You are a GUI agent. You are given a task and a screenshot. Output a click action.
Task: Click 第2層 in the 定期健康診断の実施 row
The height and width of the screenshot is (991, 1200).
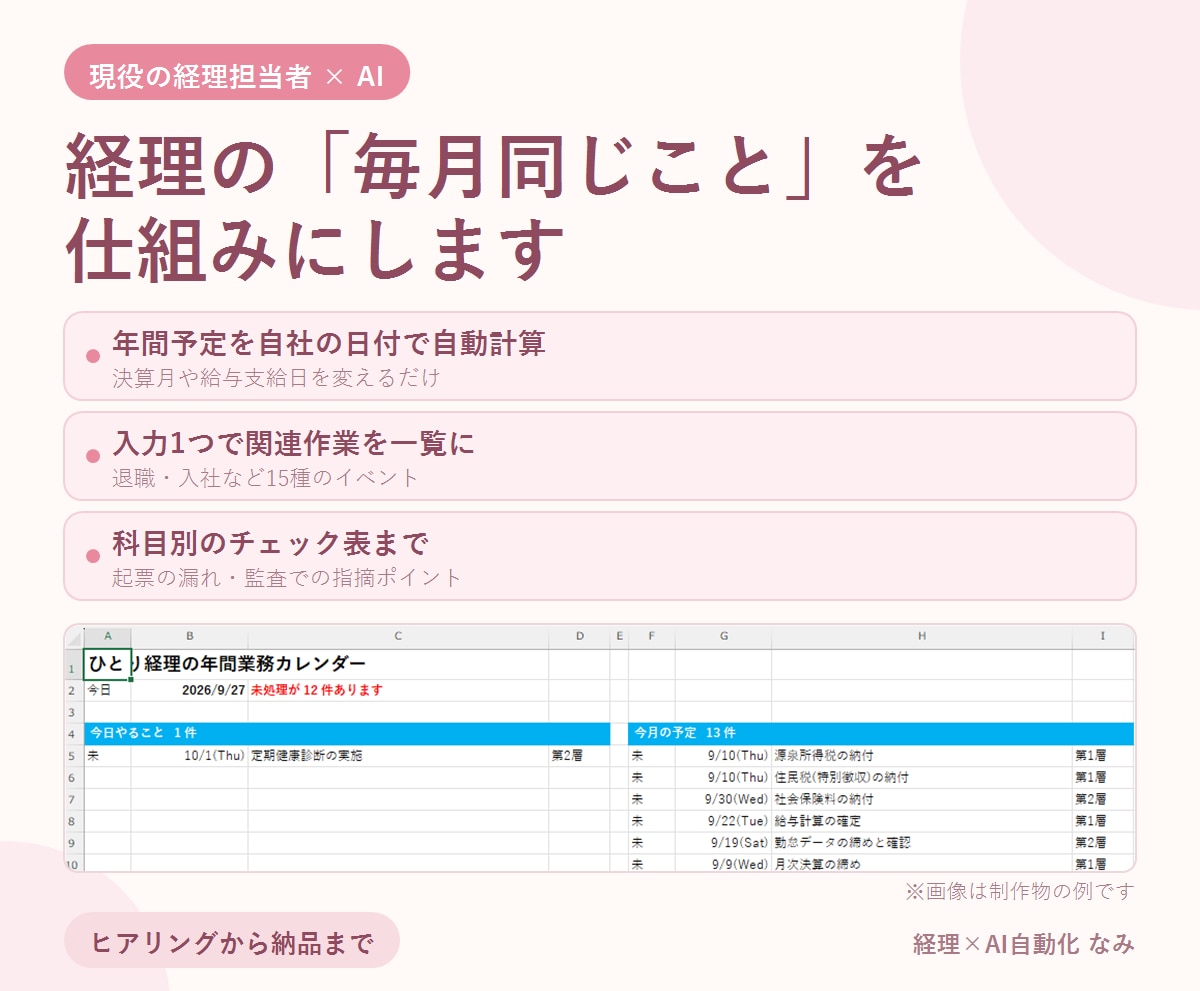pos(567,756)
